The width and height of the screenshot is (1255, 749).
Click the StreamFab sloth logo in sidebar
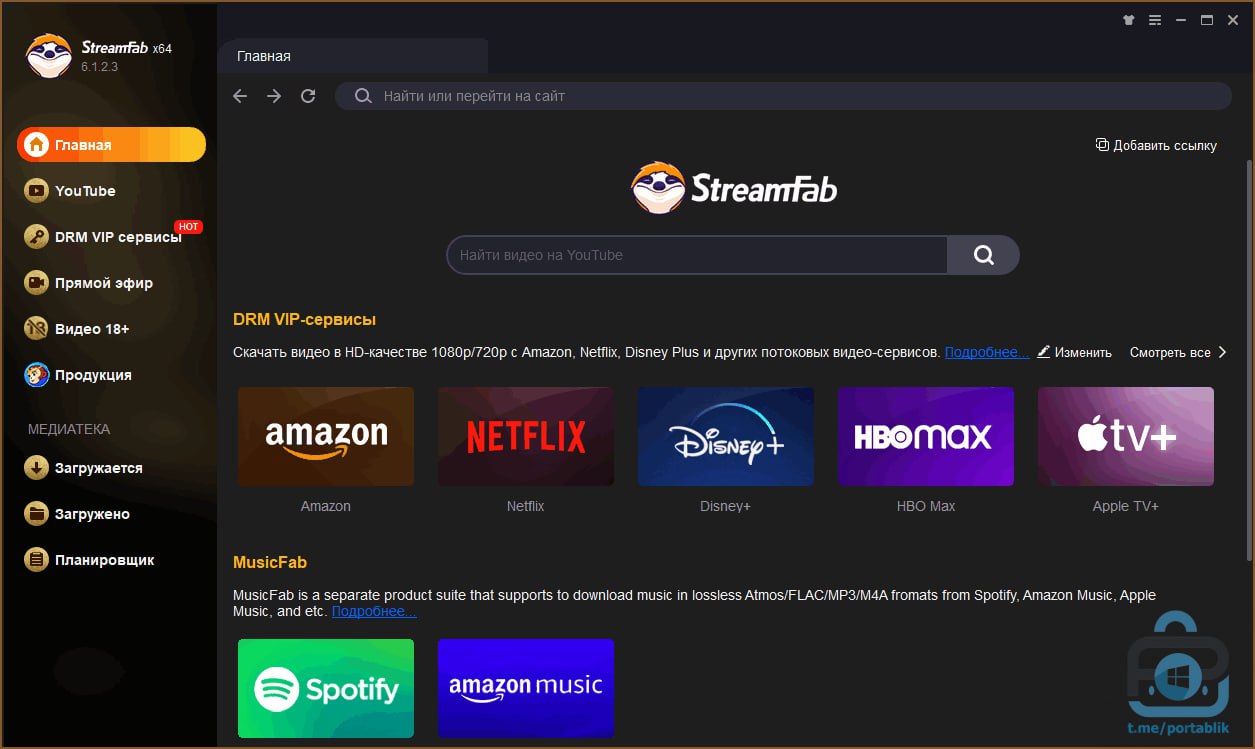click(x=48, y=56)
